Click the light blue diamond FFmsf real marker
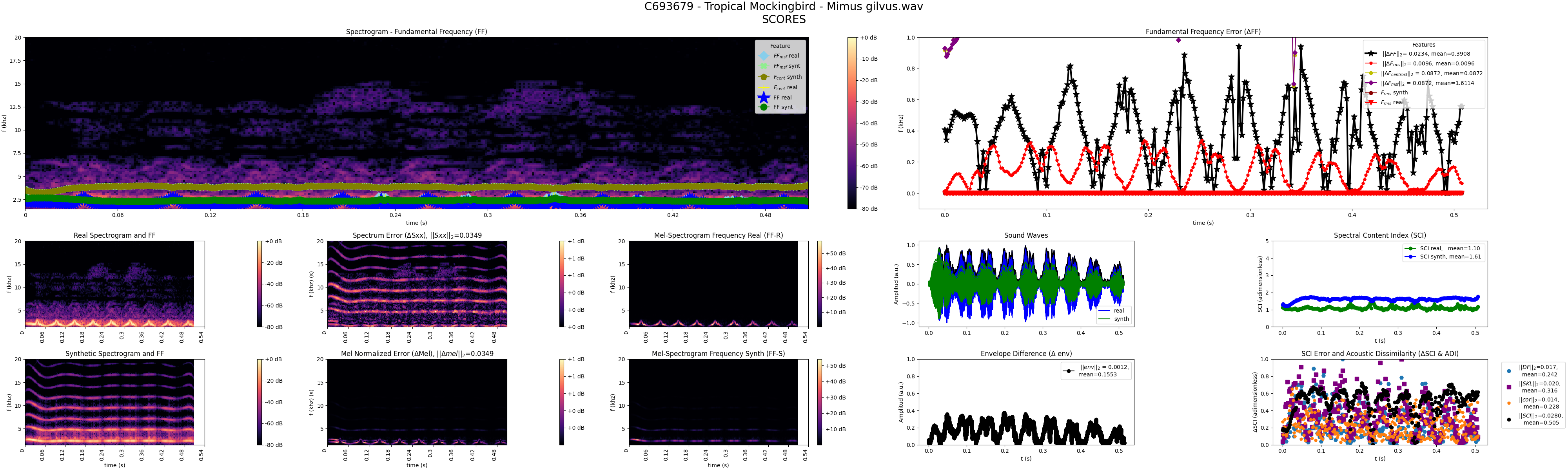This screenshot has height=470, width=1568. click(x=763, y=56)
